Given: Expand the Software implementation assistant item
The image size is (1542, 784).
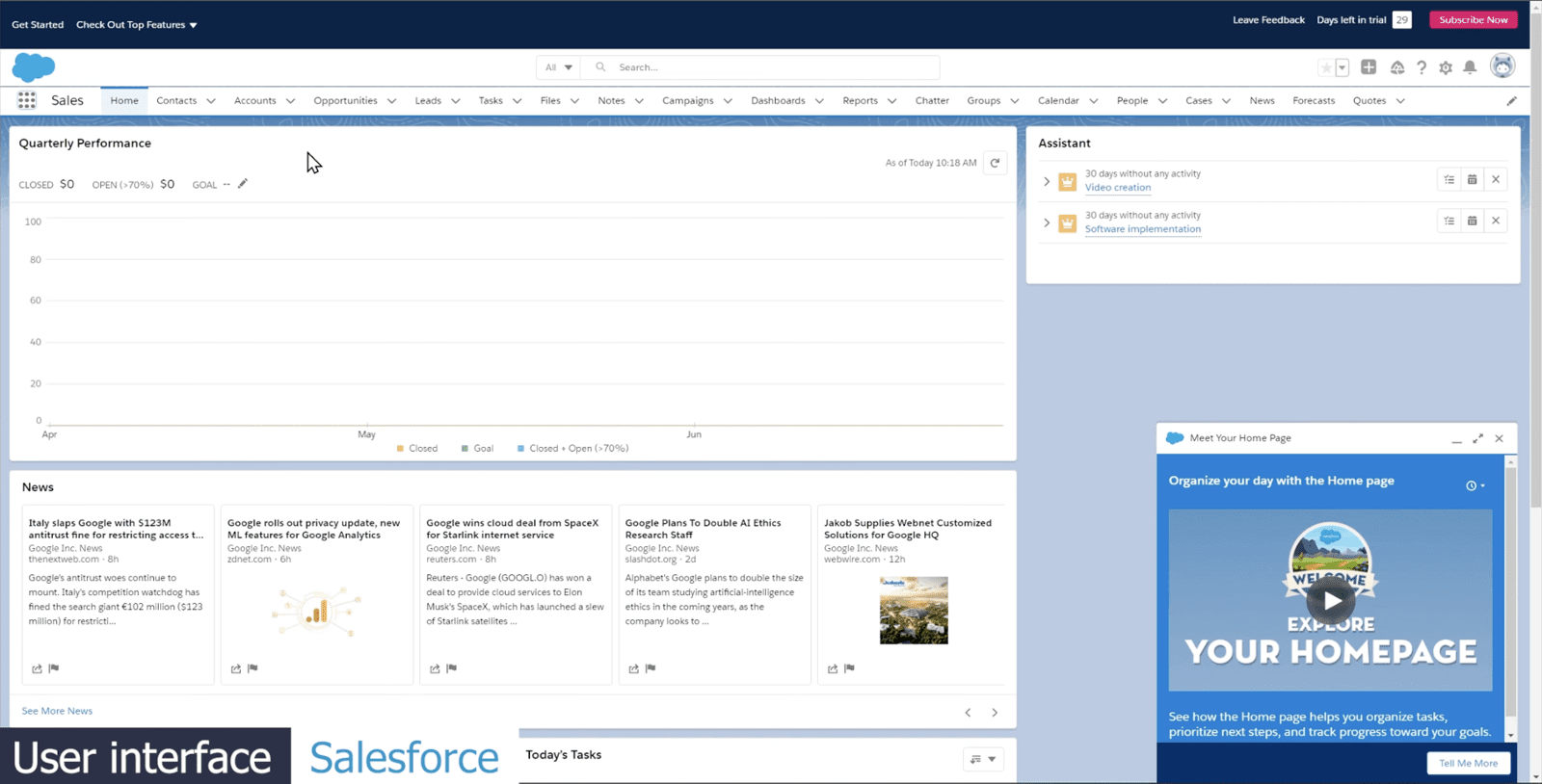Looking at the screenshot, I should 1047,222.
